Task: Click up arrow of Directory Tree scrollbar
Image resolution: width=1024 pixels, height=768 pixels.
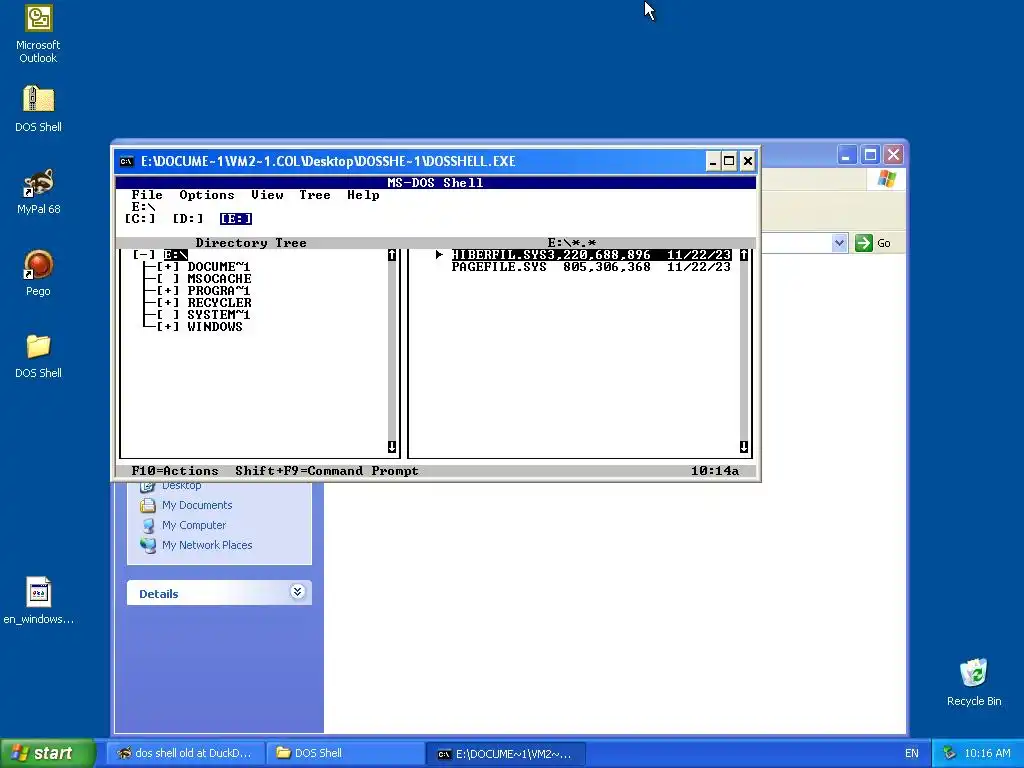Action: [x=392, y=255]
